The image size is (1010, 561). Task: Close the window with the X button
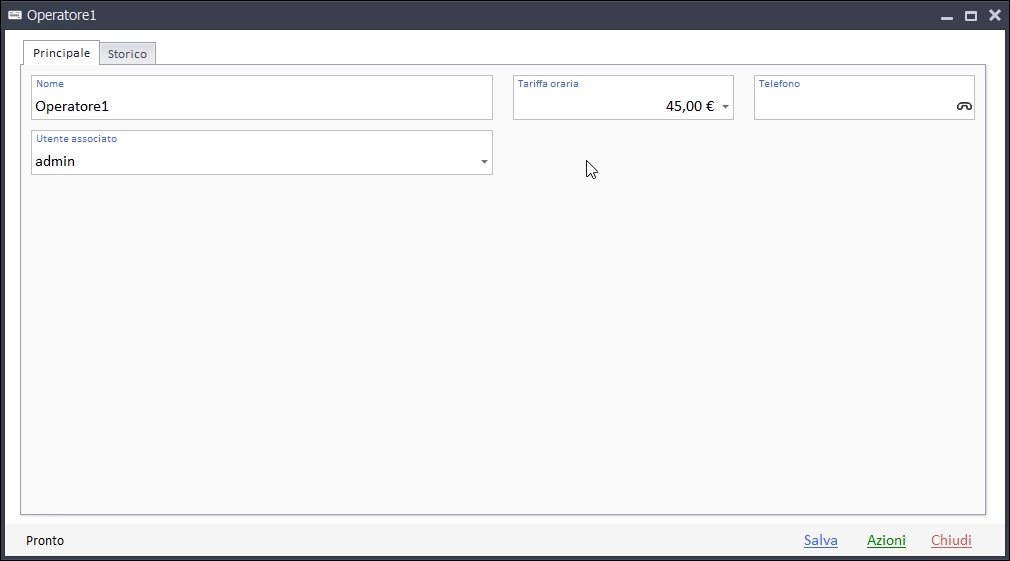pos(994,16)
